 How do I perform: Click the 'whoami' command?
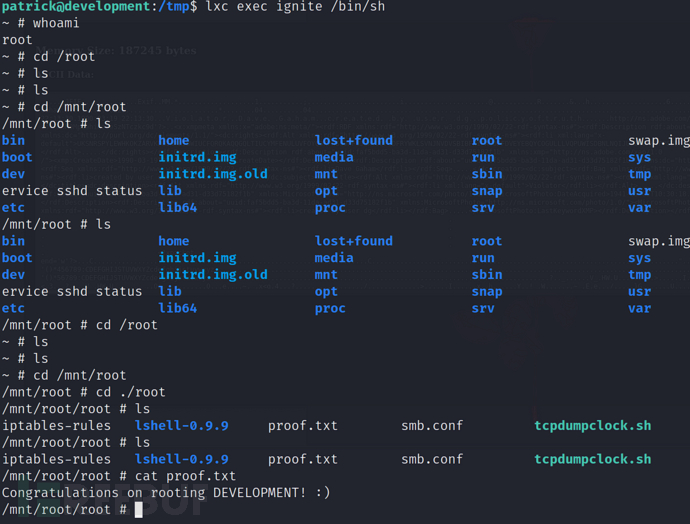56,23
